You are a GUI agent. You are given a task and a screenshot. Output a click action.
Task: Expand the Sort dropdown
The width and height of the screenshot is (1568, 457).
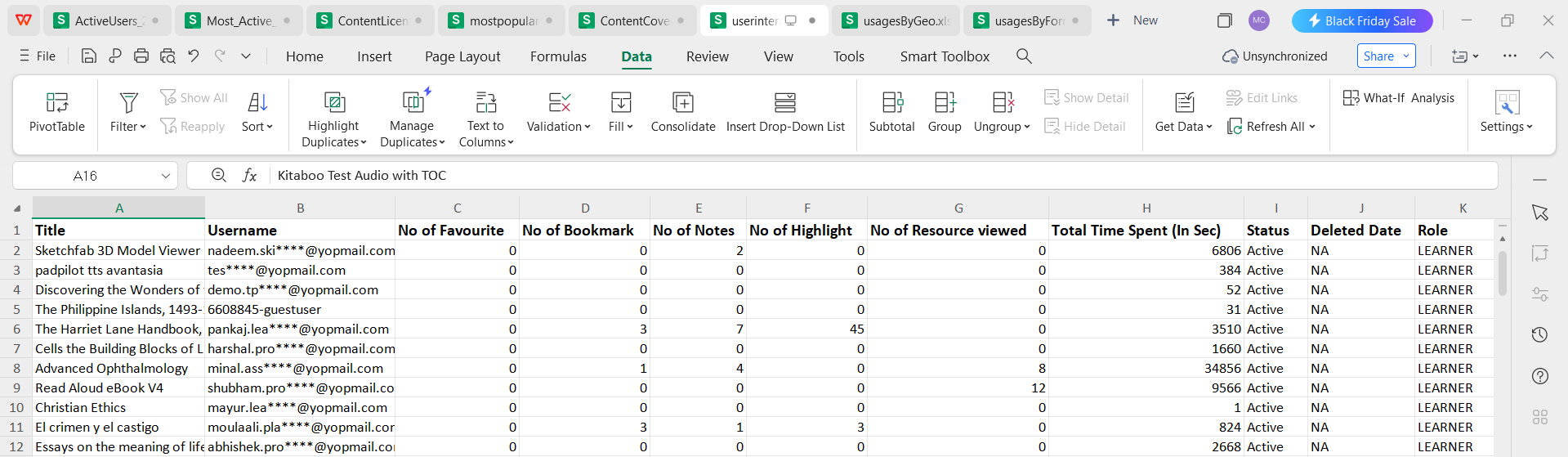point(257,127)
